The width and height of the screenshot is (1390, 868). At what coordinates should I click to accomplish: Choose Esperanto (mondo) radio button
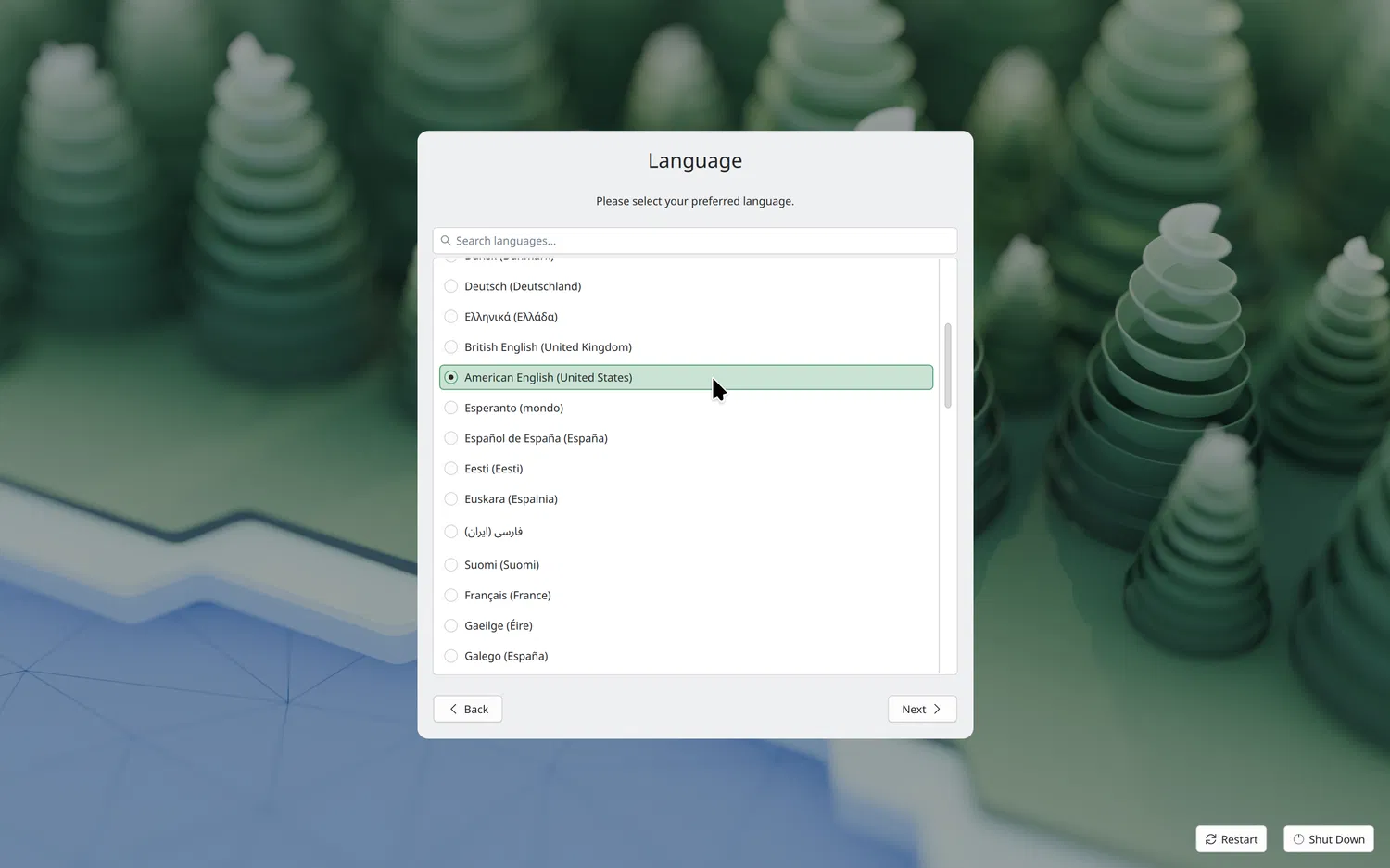(451, 408)
